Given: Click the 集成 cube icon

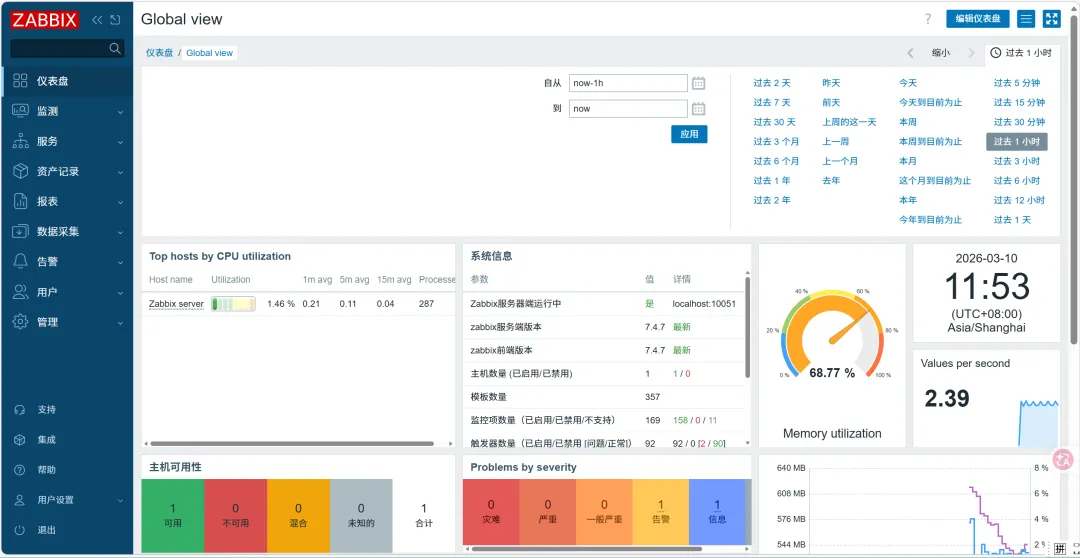Looking at the screenshot, I should coord(20,440).
